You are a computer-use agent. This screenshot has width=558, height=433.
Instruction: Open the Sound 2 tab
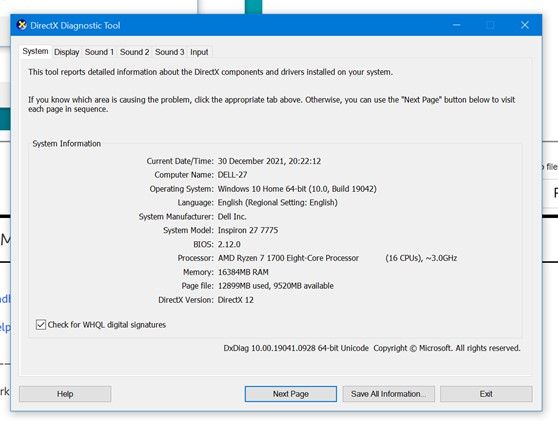tap(135, 52)
